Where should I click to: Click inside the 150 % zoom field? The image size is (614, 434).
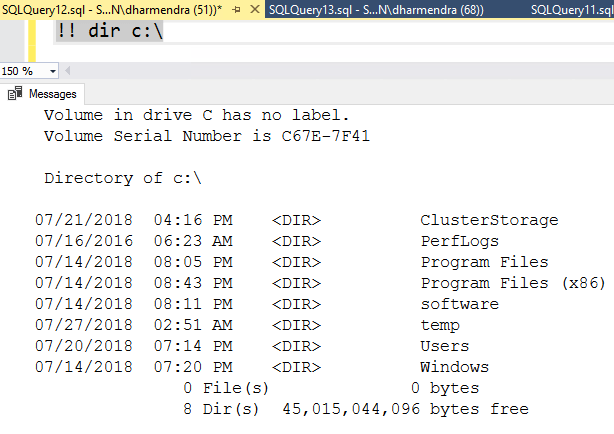pyautogui.click(x=20, y=71)
